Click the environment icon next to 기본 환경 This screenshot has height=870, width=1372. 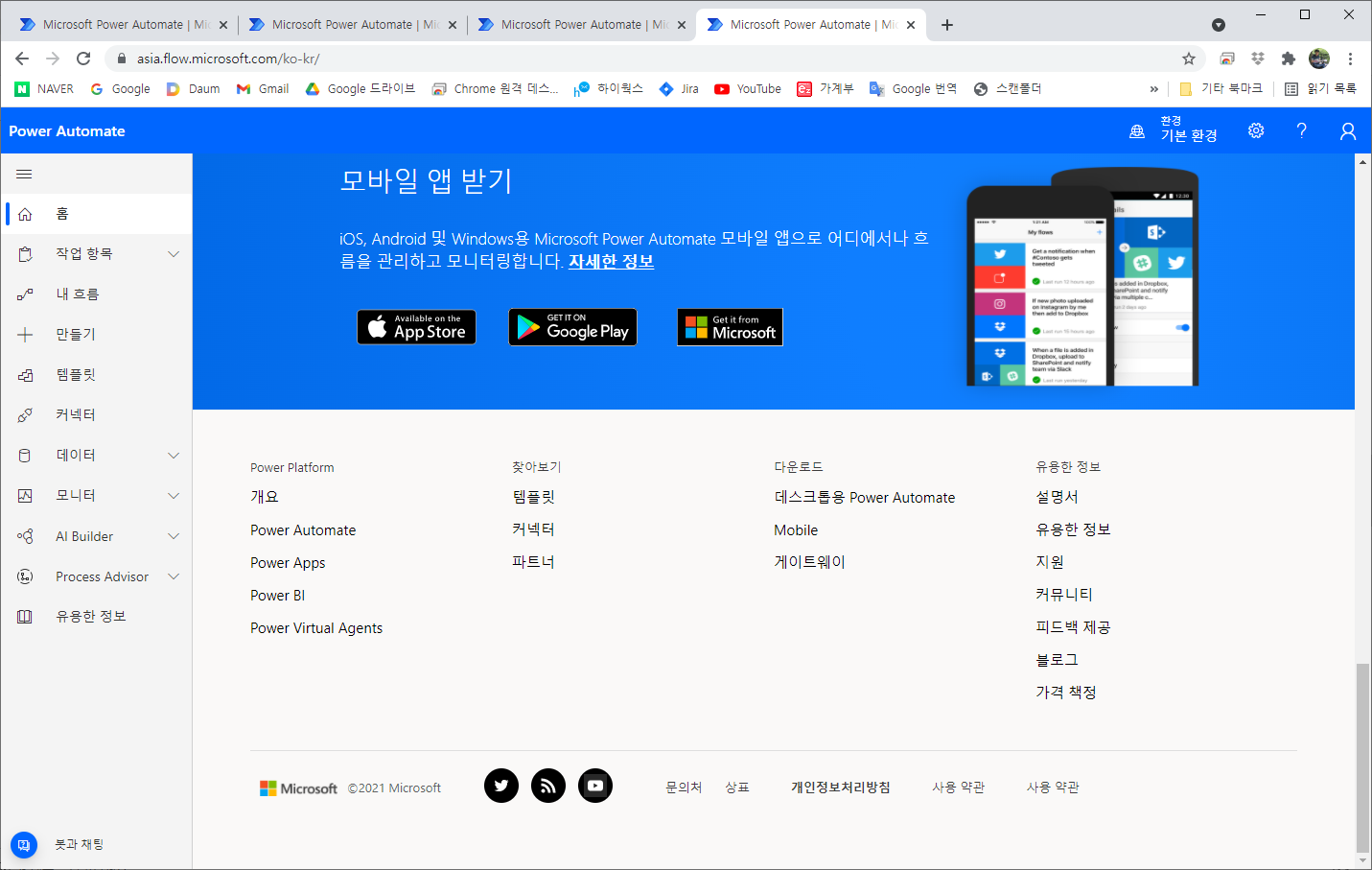tap(1137, 131)
